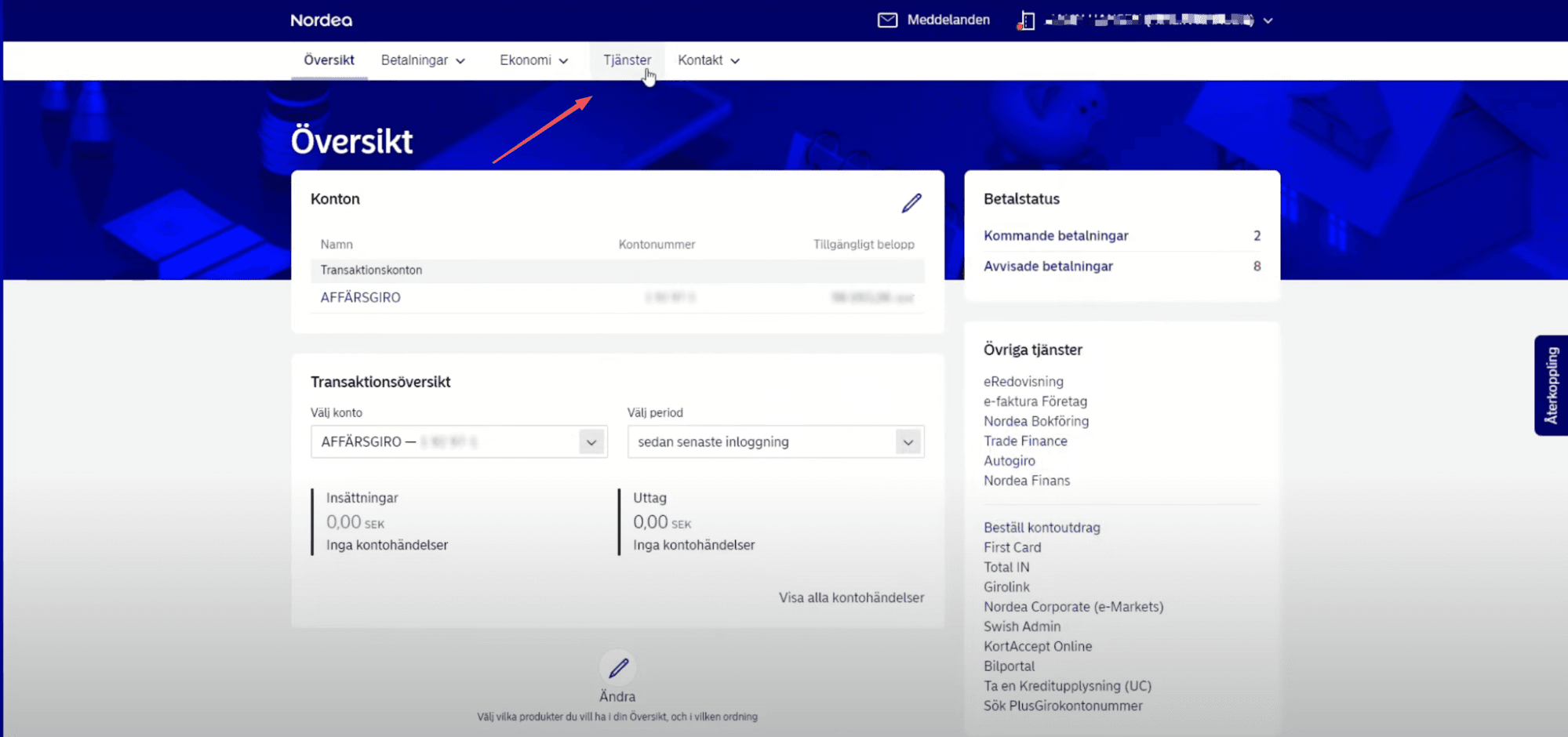Open the Meddelanden envelope icon

[x=887, y=20]
